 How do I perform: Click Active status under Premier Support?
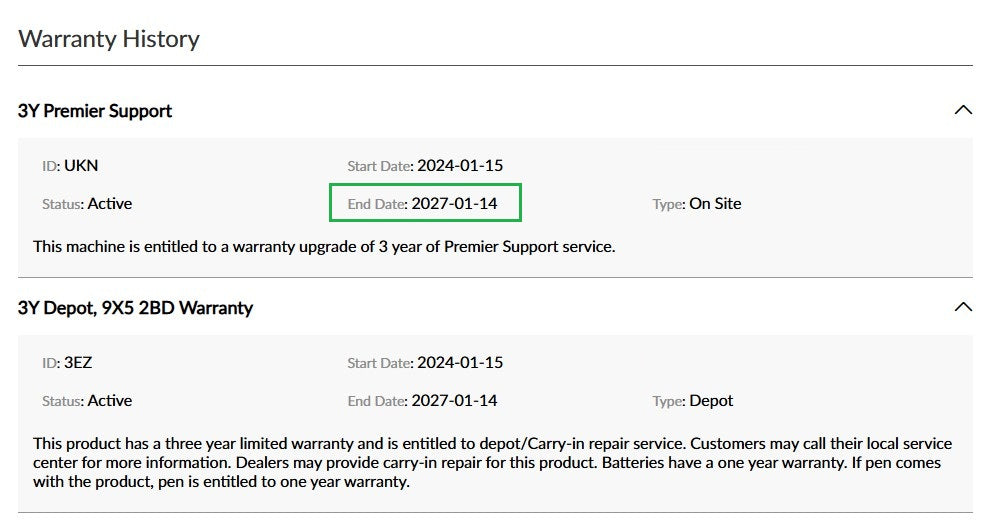tap(110, 203)
